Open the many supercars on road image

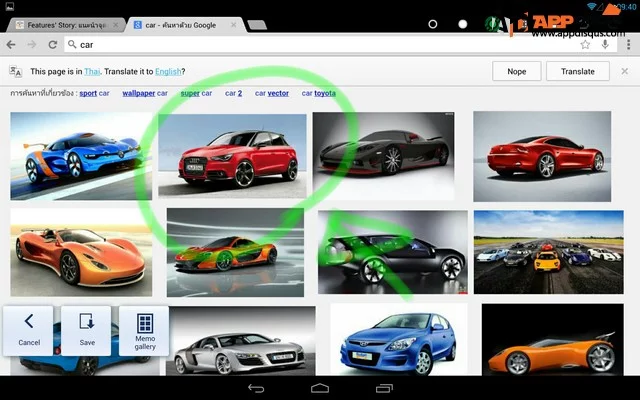[x=549, y=252]
